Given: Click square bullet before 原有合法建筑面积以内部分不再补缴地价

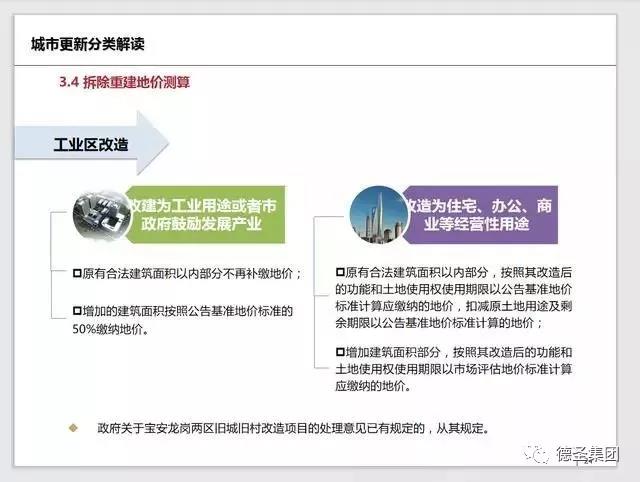Looking at the screenshot, I should click(x=77, y=273).
